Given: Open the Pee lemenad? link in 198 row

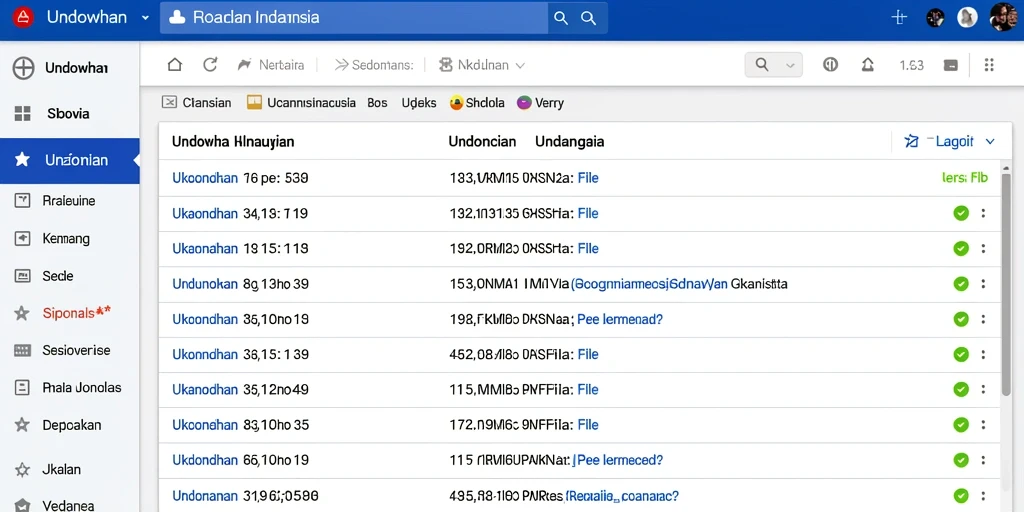Looking at the screenshot, I should point(620,319).
